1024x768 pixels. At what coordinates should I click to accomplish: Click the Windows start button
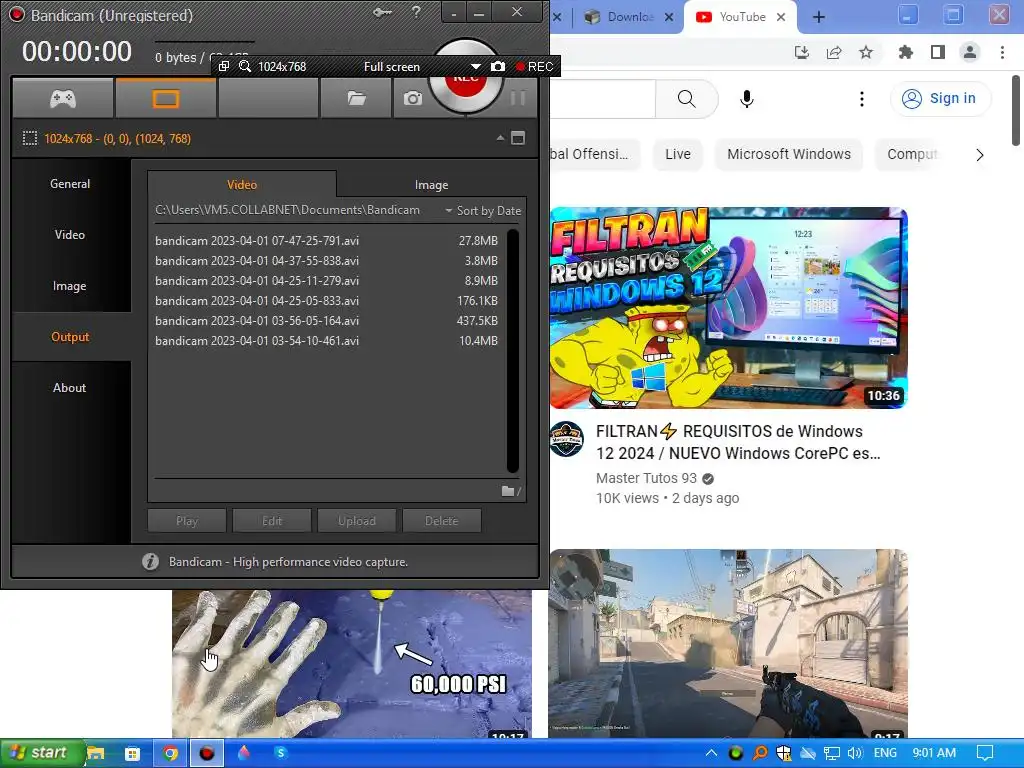pyautogui.click(x=42, y=753)
